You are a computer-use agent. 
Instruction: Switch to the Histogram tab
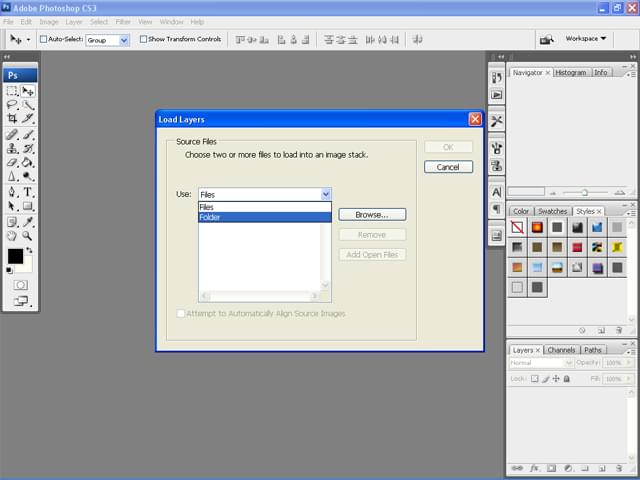point(571,73)
